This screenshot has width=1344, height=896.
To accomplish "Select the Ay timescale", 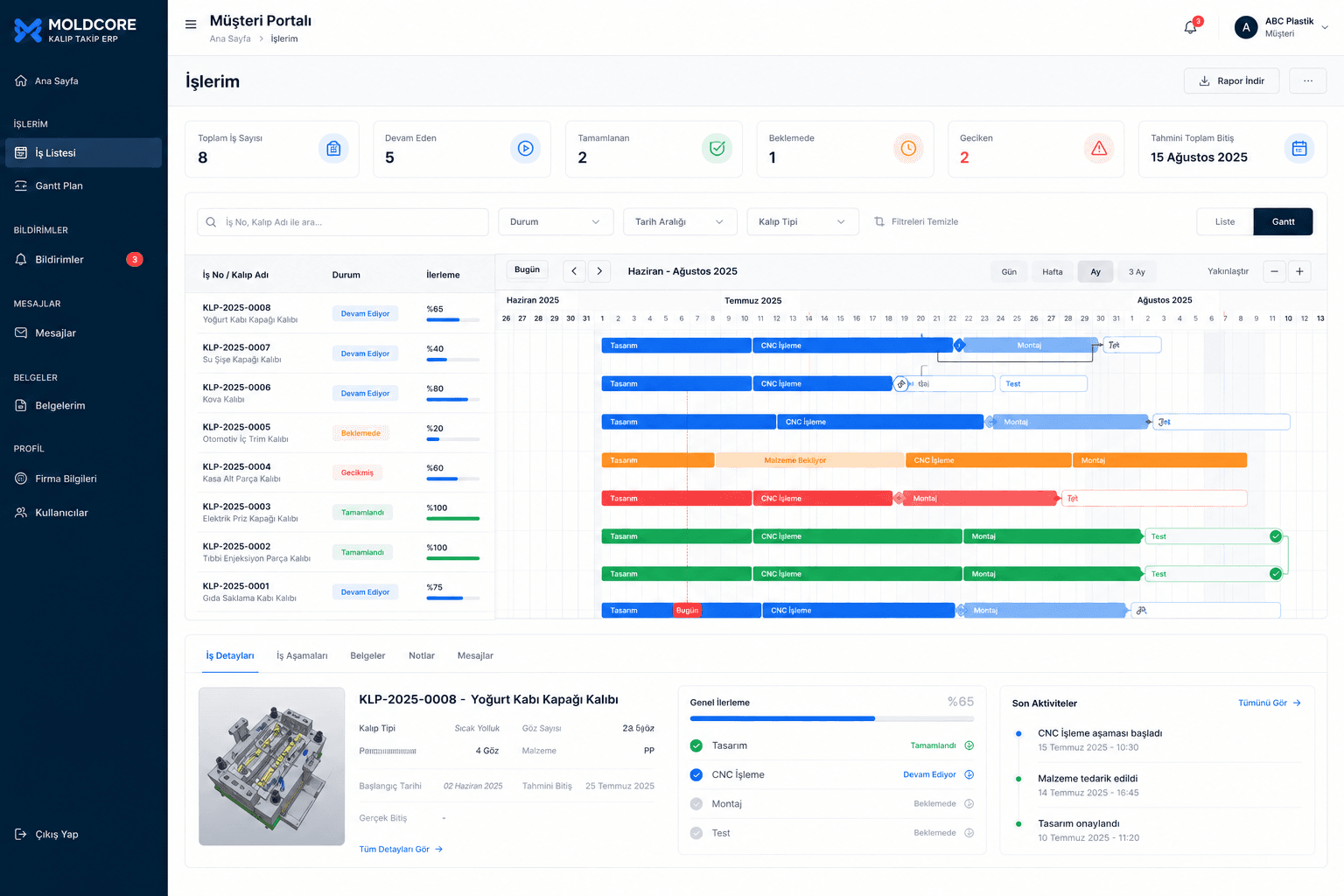I will click(x=1095, y=272).
